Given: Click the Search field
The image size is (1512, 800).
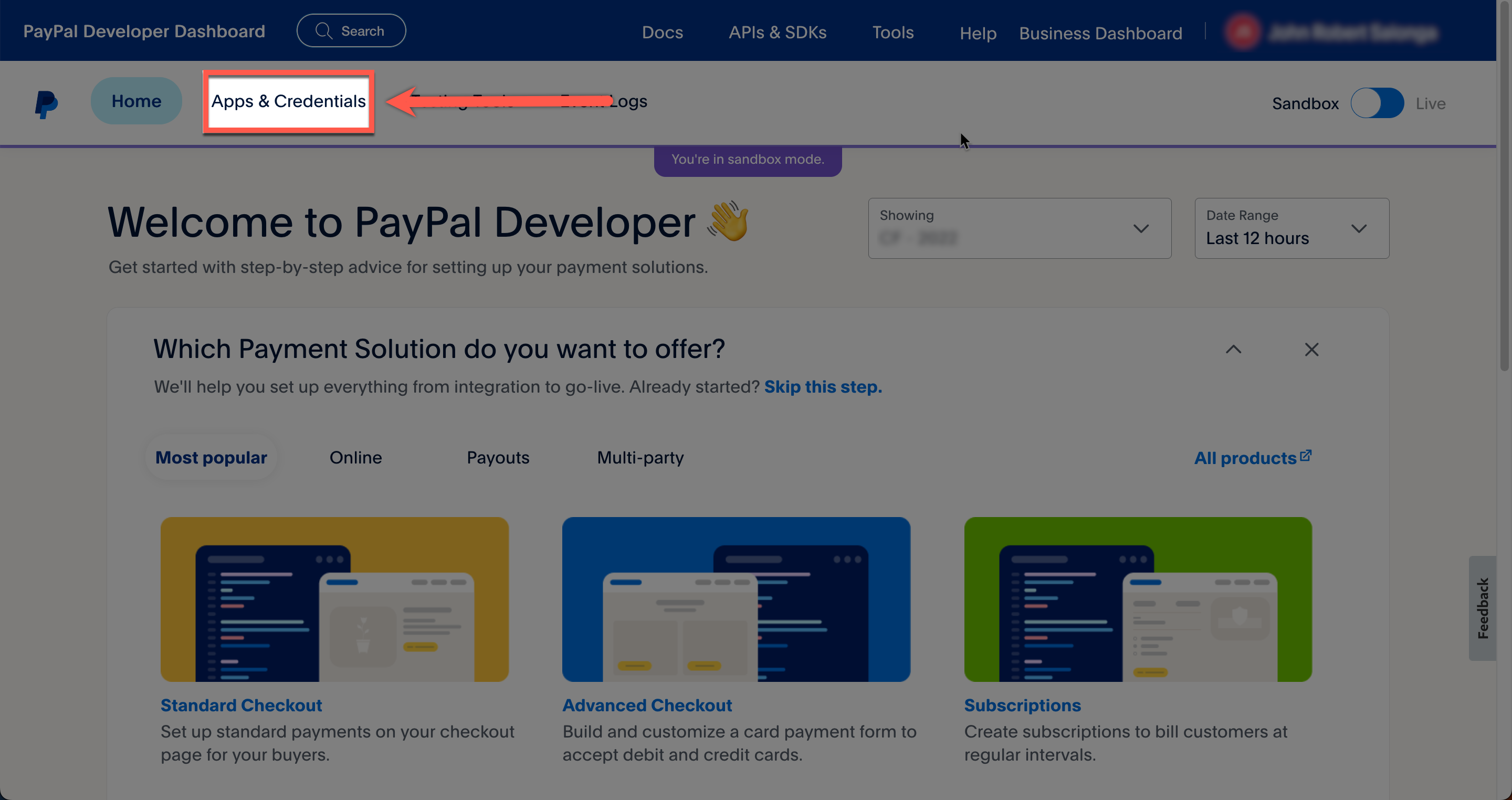Looking at the screenshot, I should 351,30.
